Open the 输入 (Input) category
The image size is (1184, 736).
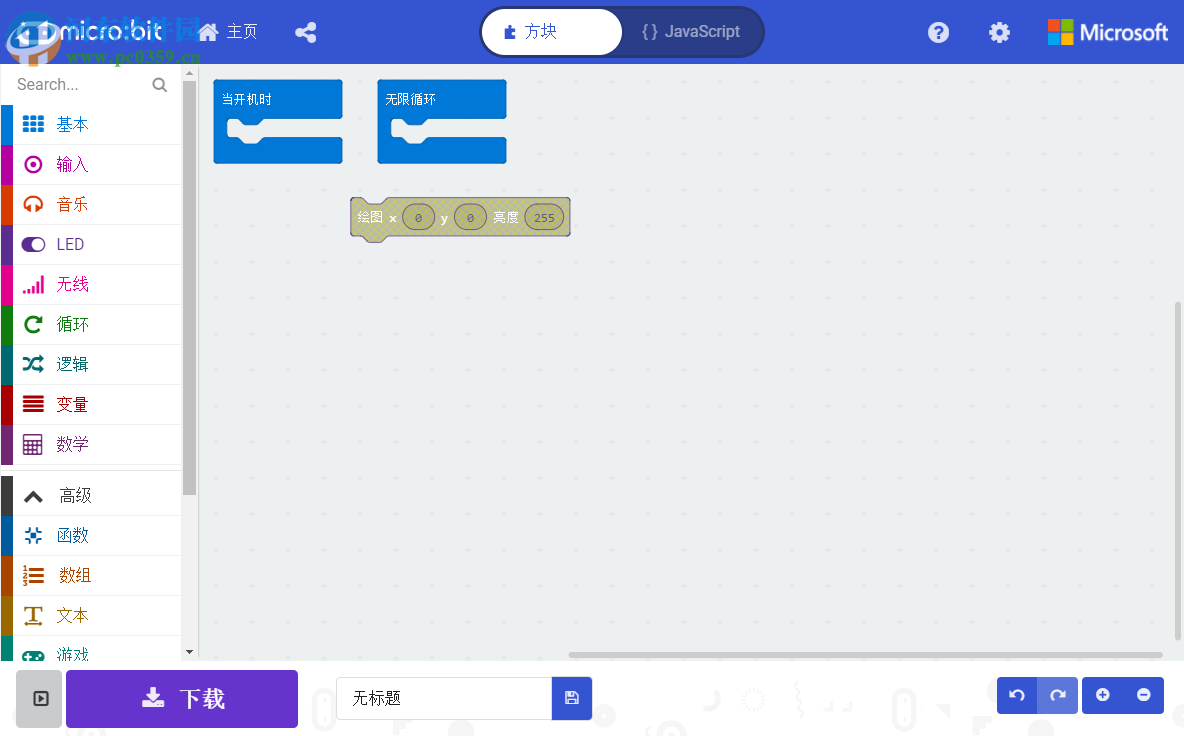[70, 164]
